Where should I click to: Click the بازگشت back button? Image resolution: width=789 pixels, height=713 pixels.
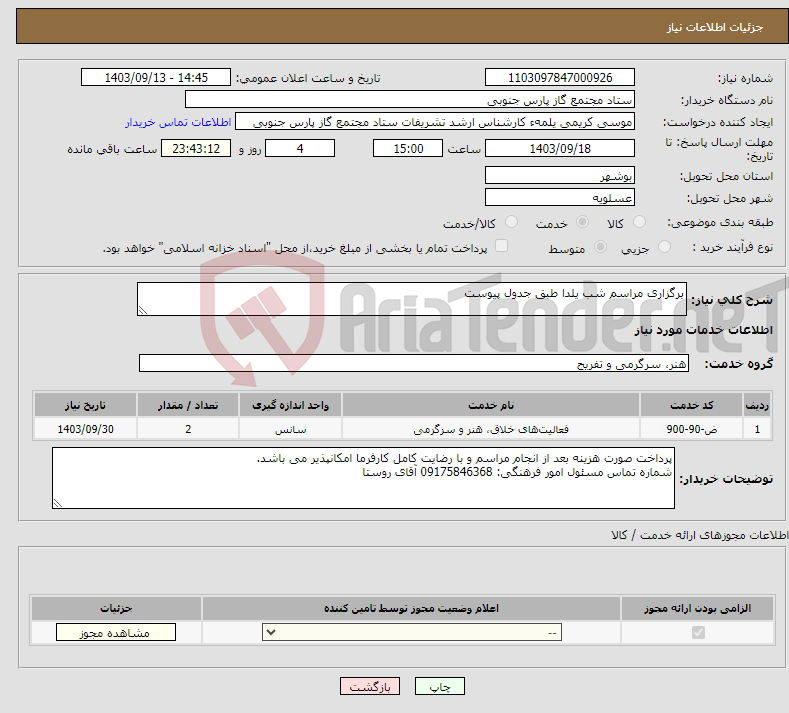tap(370, 686)
